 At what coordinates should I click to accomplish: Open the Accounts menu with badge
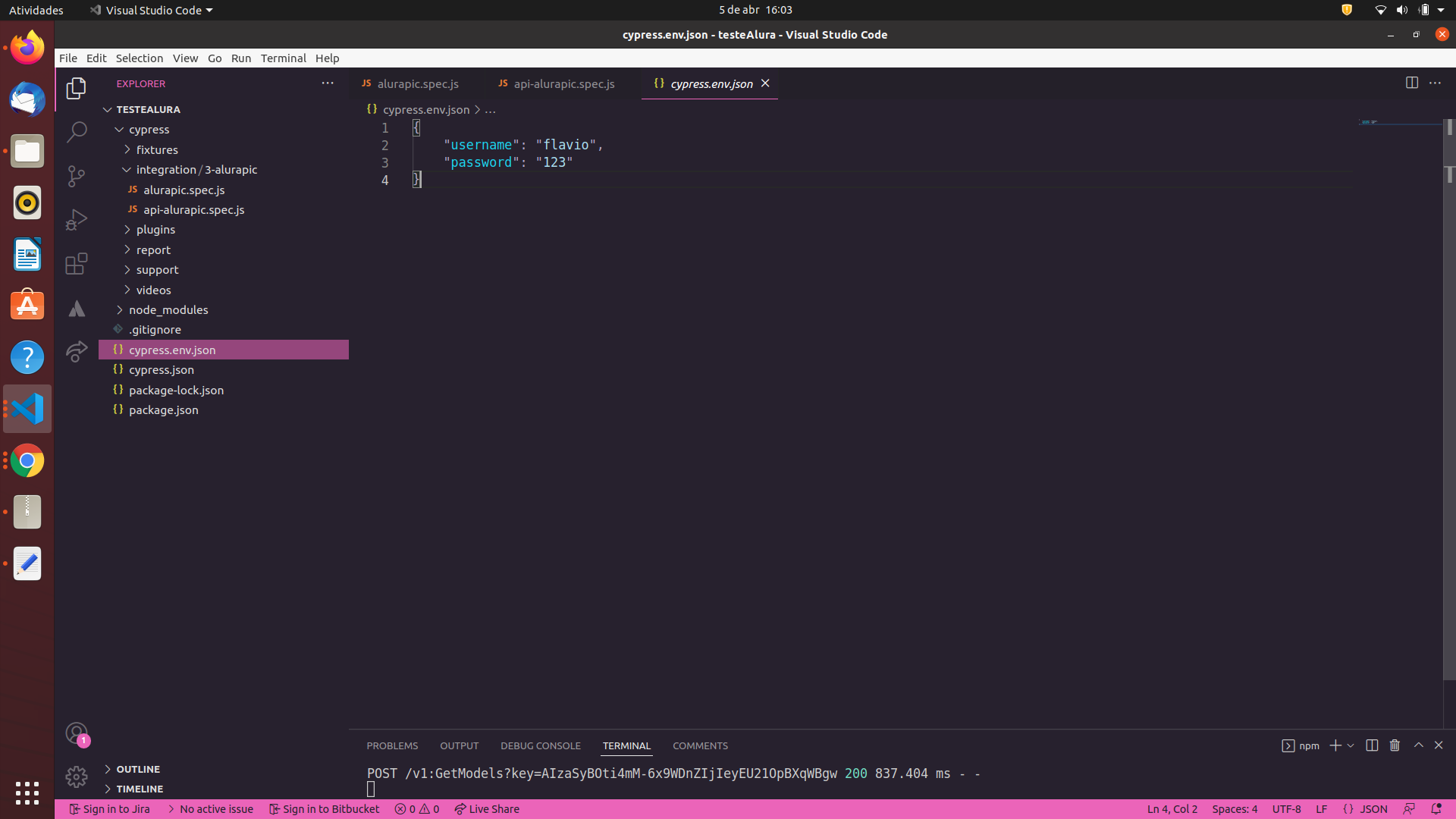click(76, 733)
